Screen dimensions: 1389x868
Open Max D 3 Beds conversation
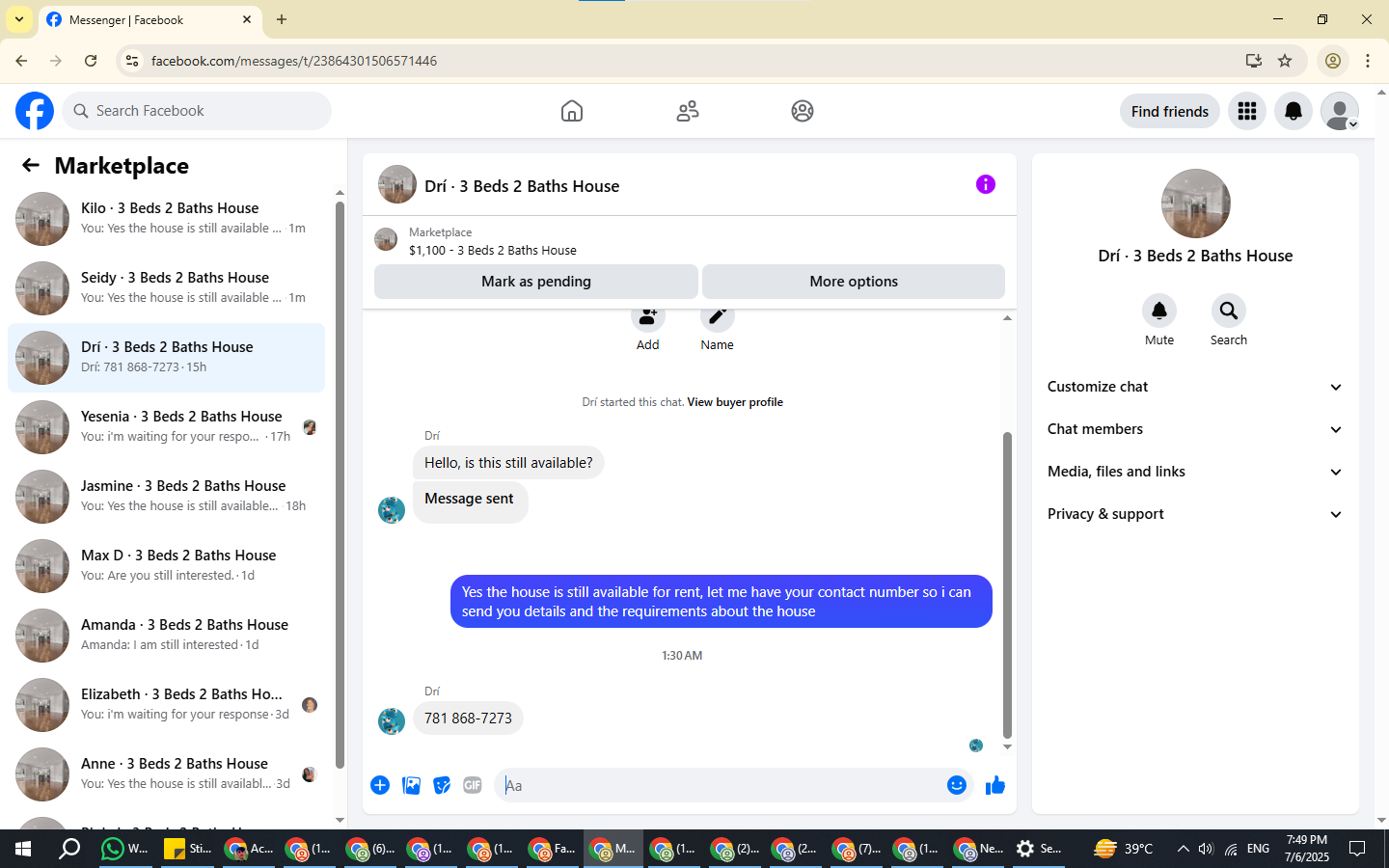pos(167,566)
